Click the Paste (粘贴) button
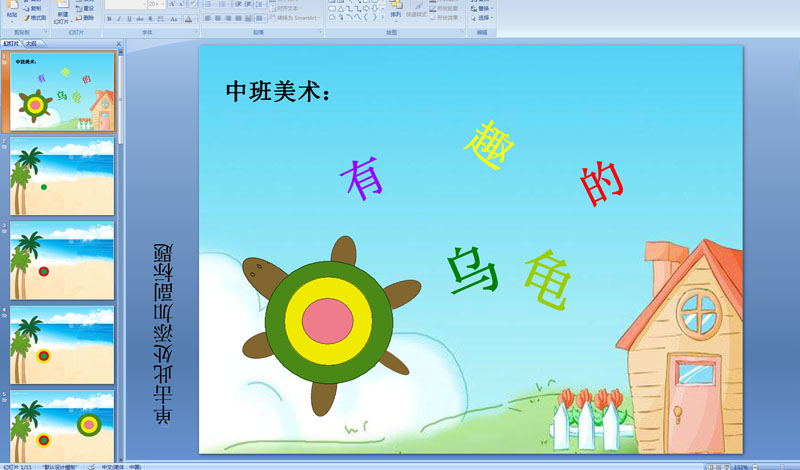This screenshot has height=470, width=800. pyautogui.click(x=12, y=11)
